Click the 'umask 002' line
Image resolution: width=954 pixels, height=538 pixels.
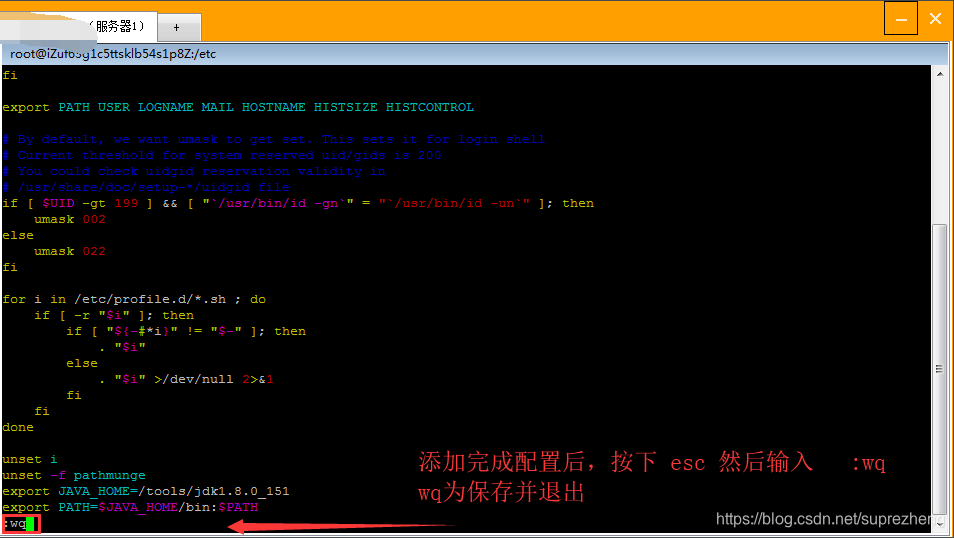pos(69,219)
